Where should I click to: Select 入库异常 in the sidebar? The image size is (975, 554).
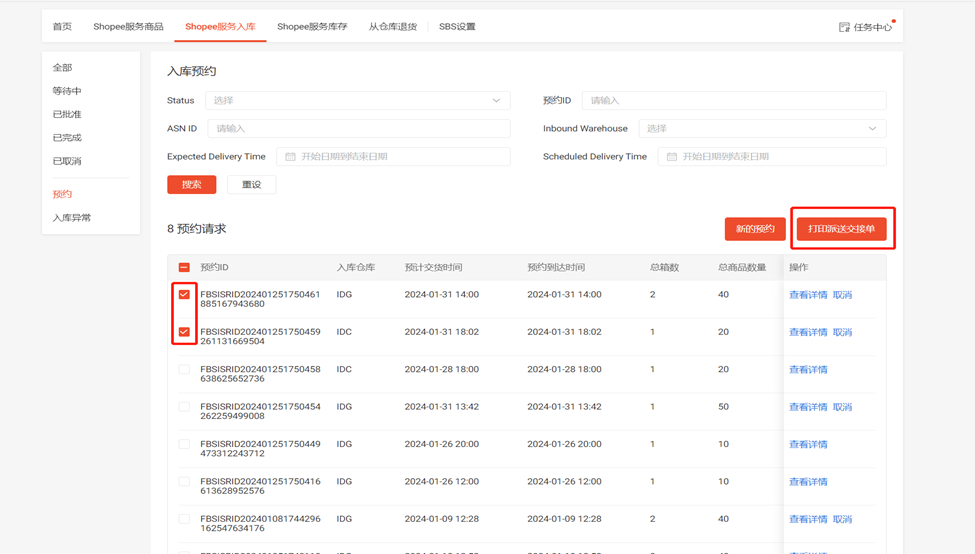pyautogui.click(x=71, y=218)
